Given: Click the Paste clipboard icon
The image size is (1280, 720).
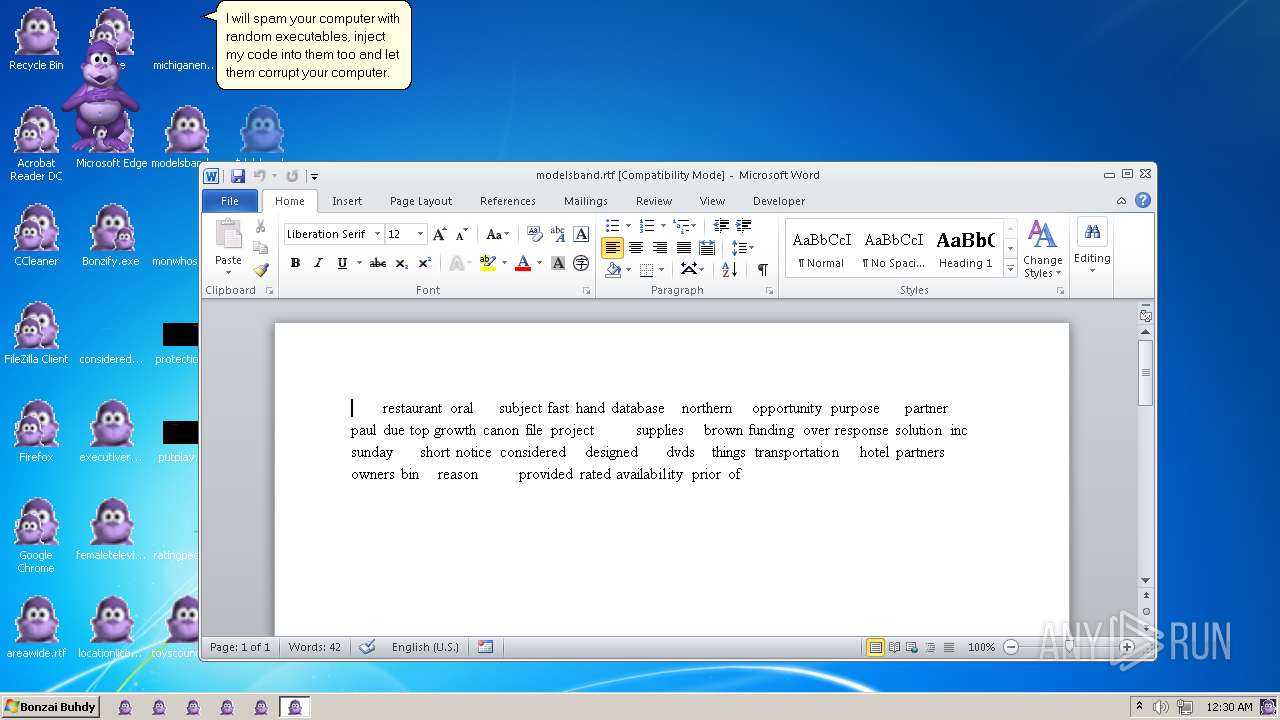Looking at the screenshot, I should [x=228, y=235].
